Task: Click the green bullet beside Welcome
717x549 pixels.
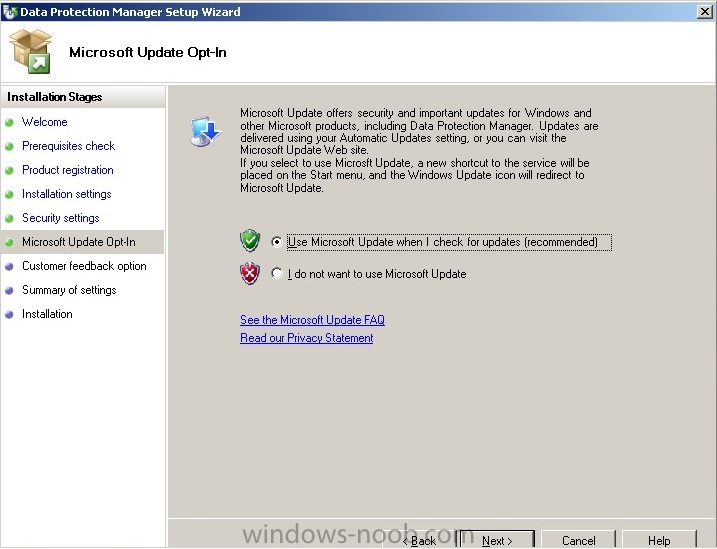Action: pyautogui.click(x=9, y=123)
